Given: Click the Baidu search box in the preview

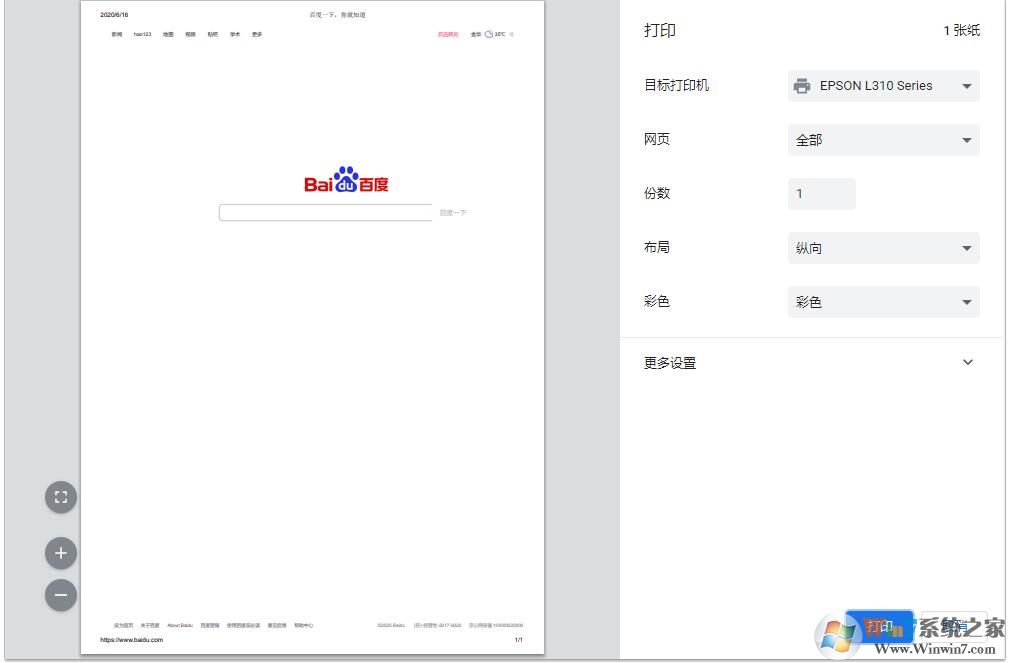Looking at the screenshot, I should click(325, 212).
